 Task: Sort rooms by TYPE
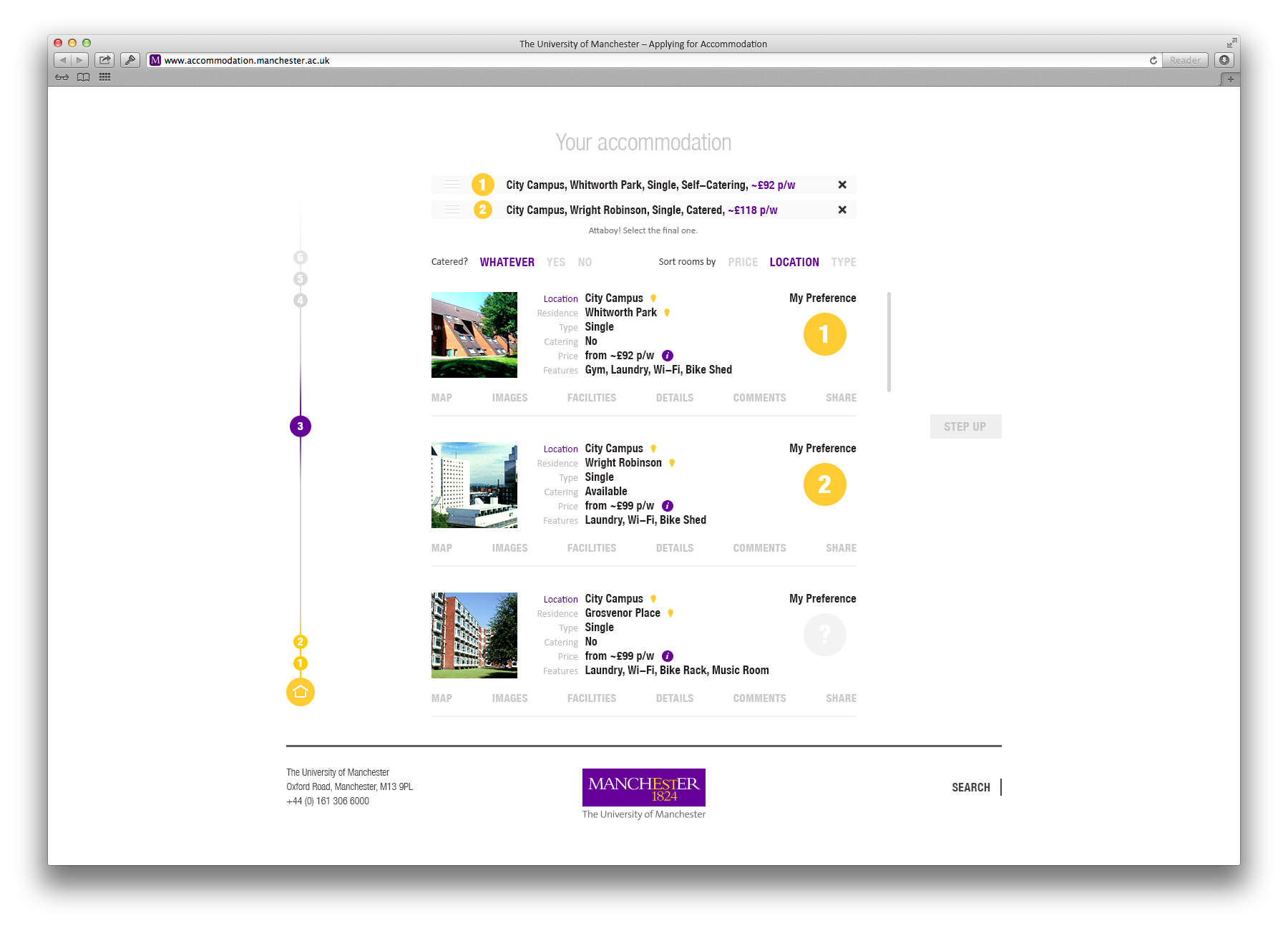click(x=844, y=262)
